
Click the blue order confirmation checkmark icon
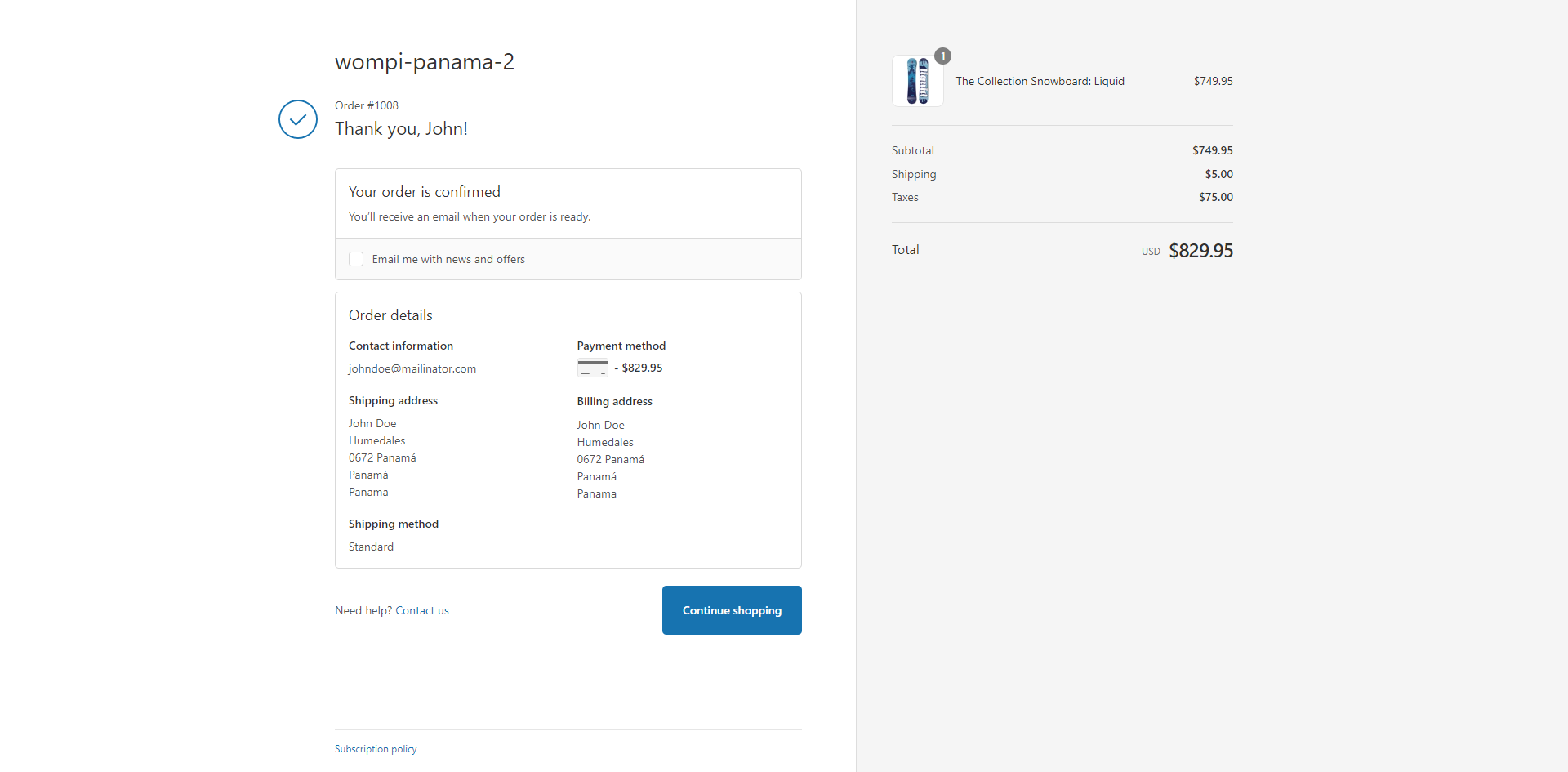tap(297, 119)
